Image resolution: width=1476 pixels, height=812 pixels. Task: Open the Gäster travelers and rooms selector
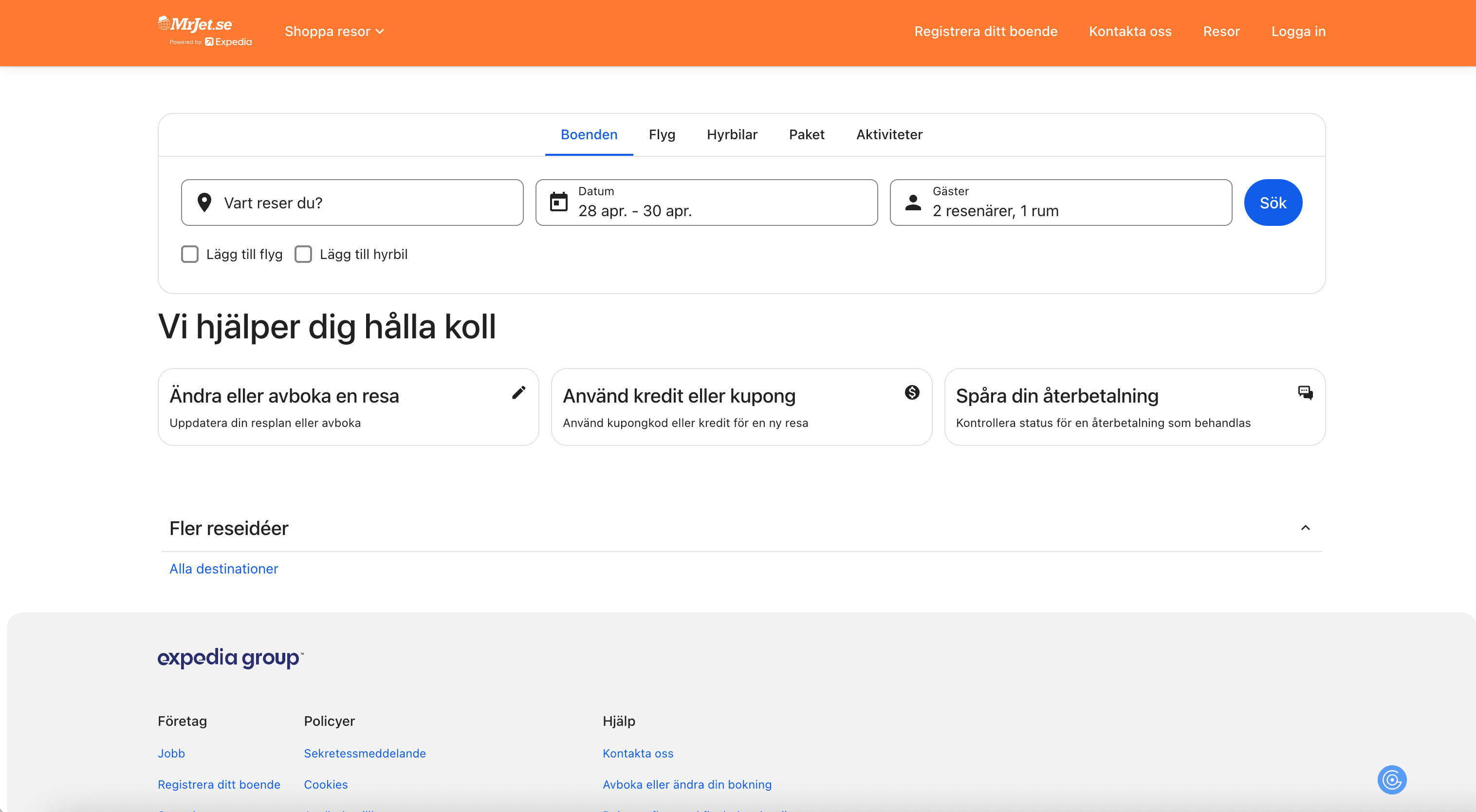pyautogui.click(x=1060, y=203)
